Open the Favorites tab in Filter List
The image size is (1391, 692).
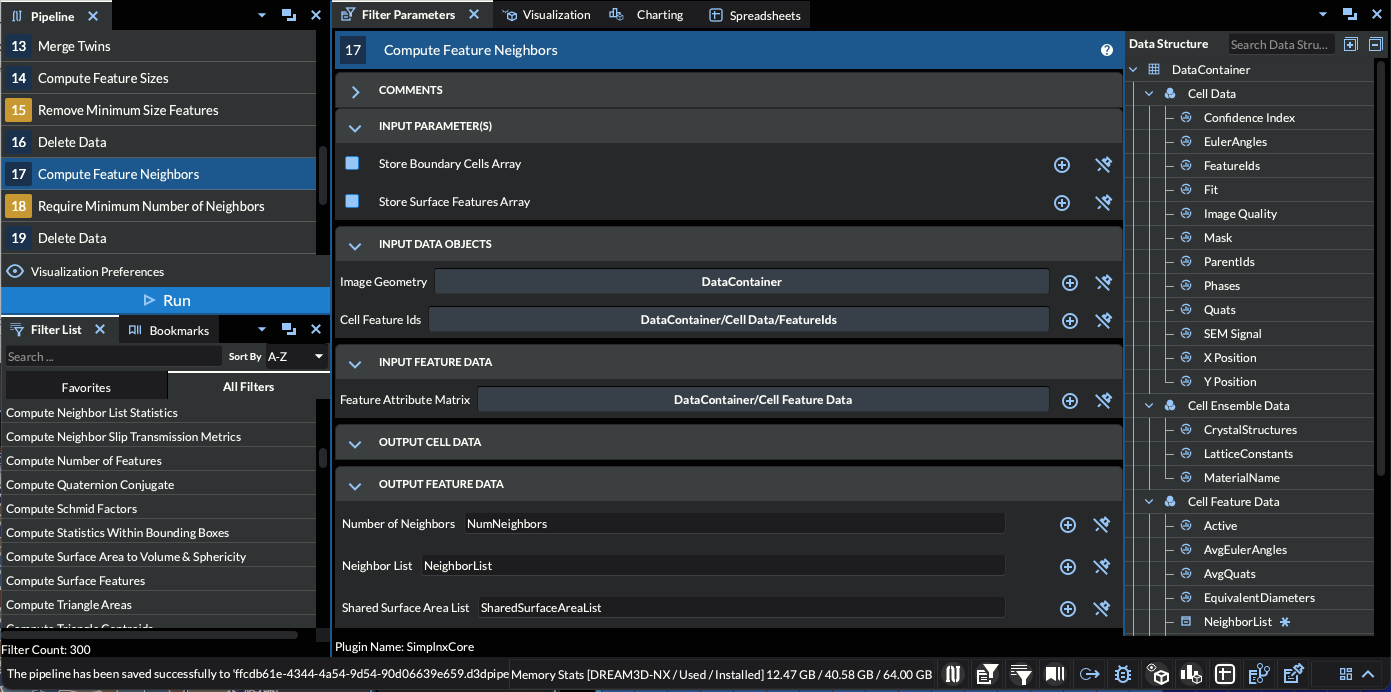pos(86,387)
